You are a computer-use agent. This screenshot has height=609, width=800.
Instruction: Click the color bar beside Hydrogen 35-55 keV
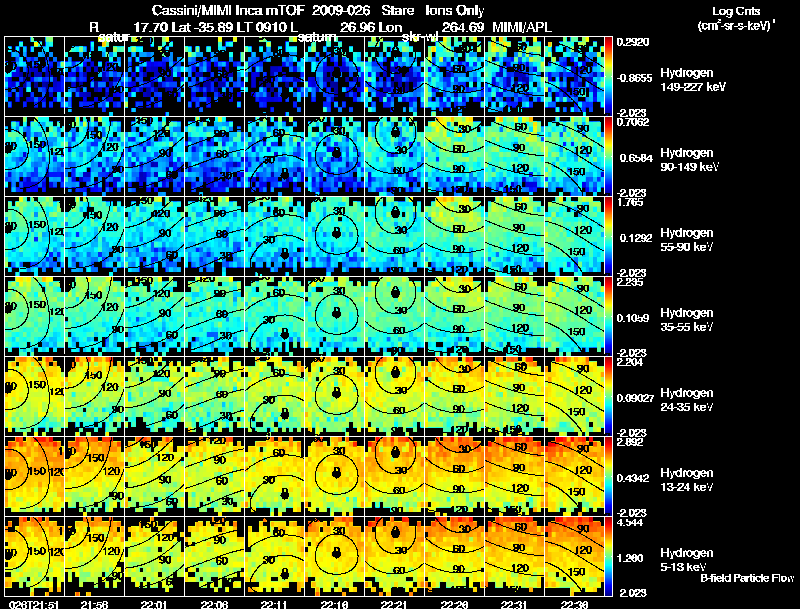point(608,316)
